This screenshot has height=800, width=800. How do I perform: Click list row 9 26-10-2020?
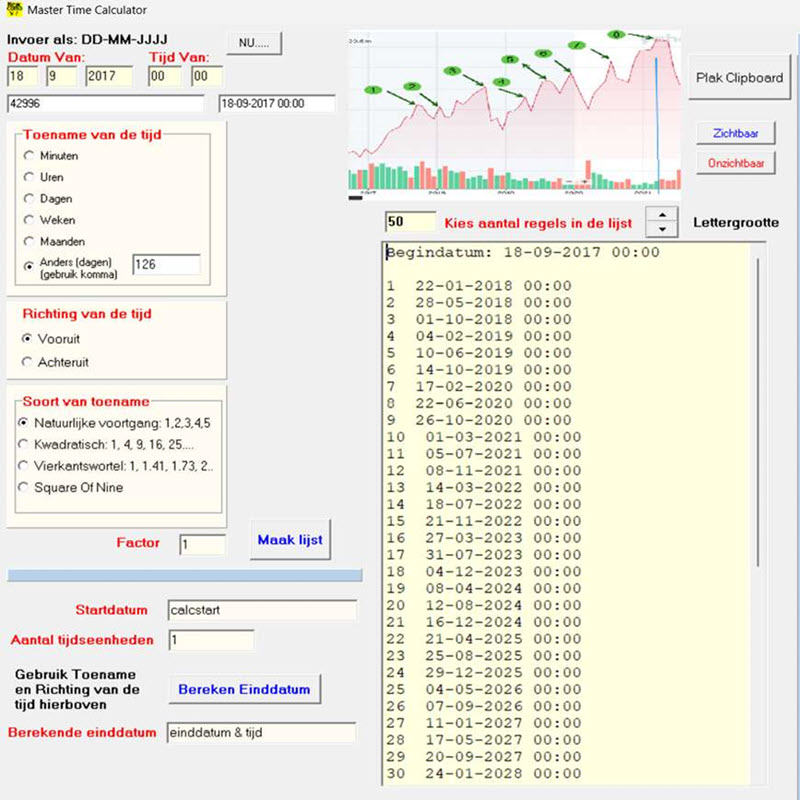pos(479,420)
